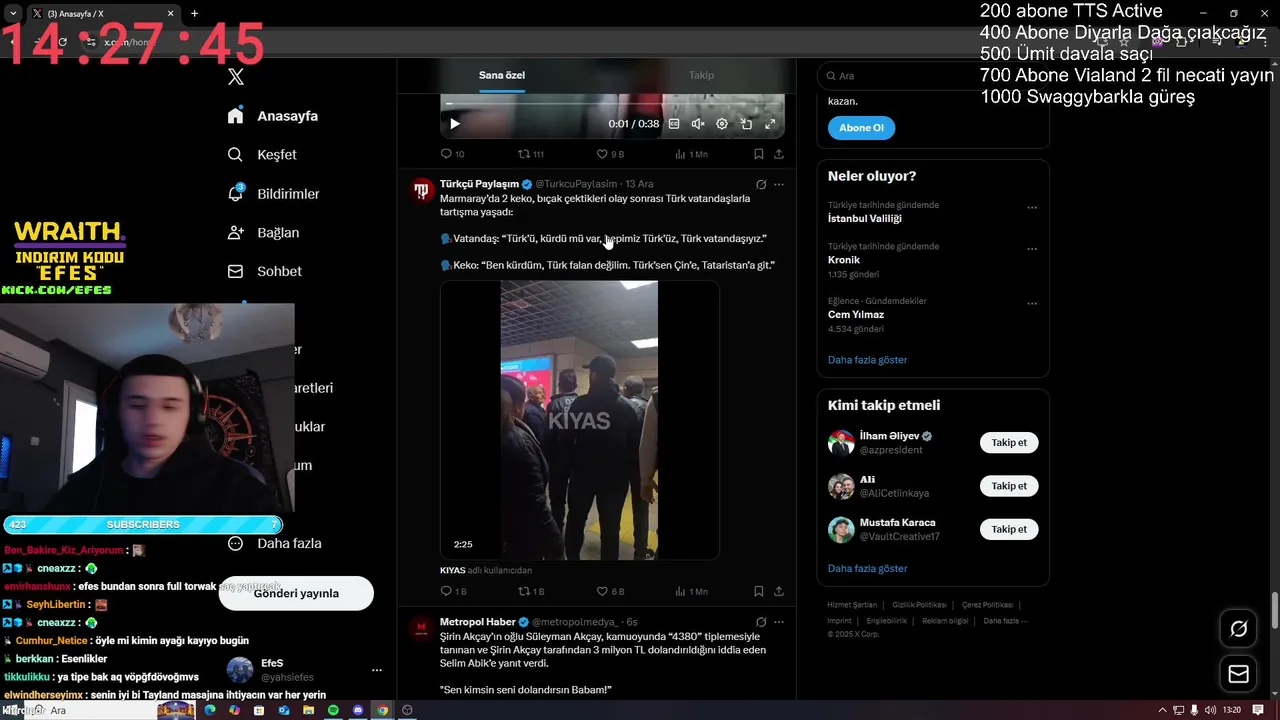This screenshot has height=720, width=1280.
Task: Reply to the top post with 10 replies
Action: click(x=453, y=154)
